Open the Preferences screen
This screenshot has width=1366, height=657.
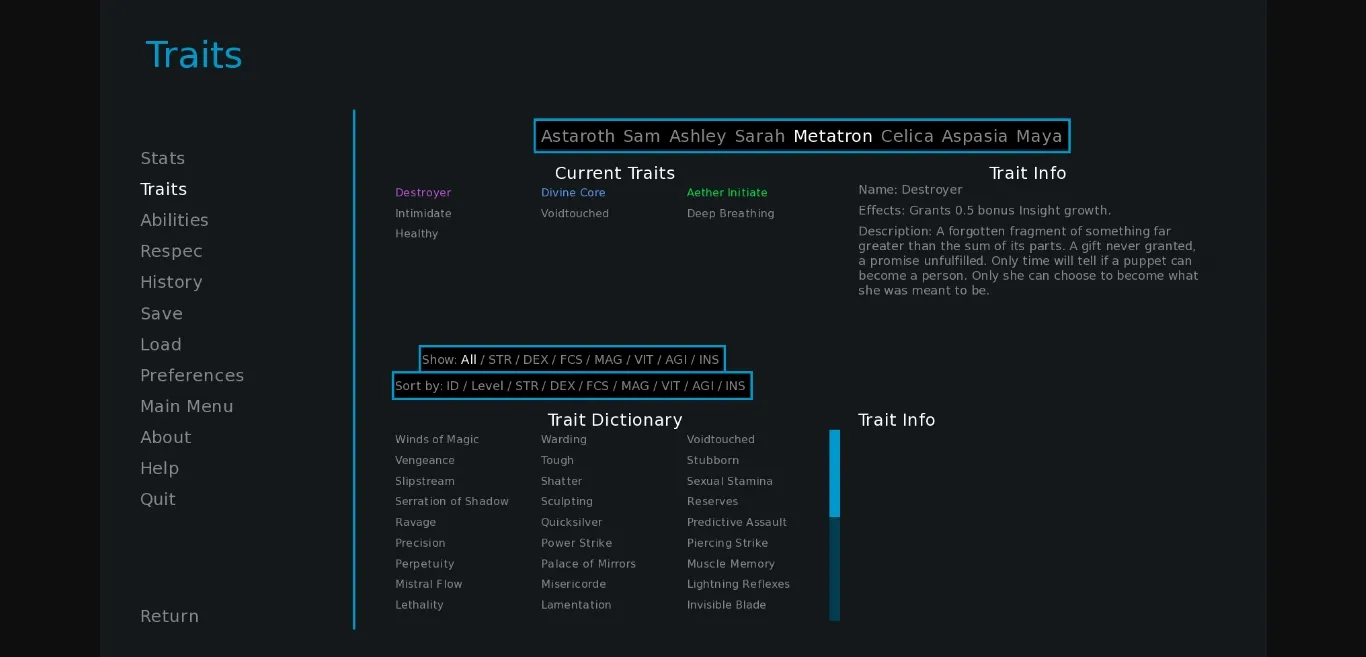[192, 375]
